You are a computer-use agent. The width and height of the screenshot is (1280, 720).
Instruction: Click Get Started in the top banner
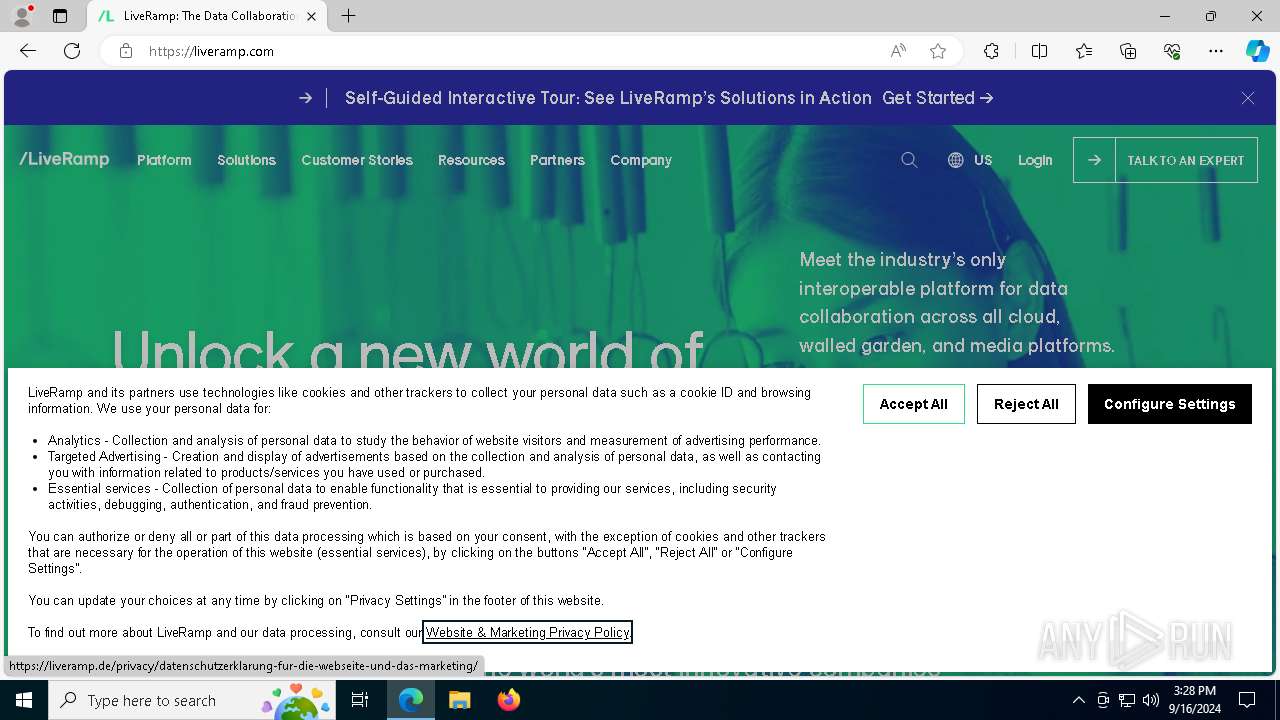coord(937,98)
